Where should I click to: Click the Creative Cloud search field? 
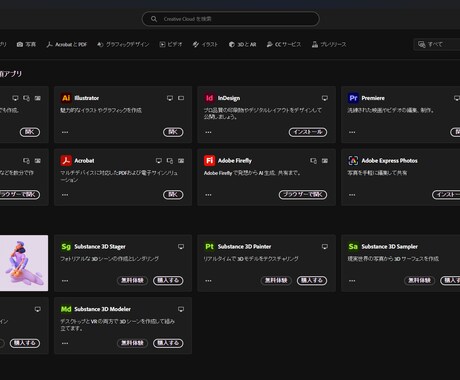pos(230,19)
